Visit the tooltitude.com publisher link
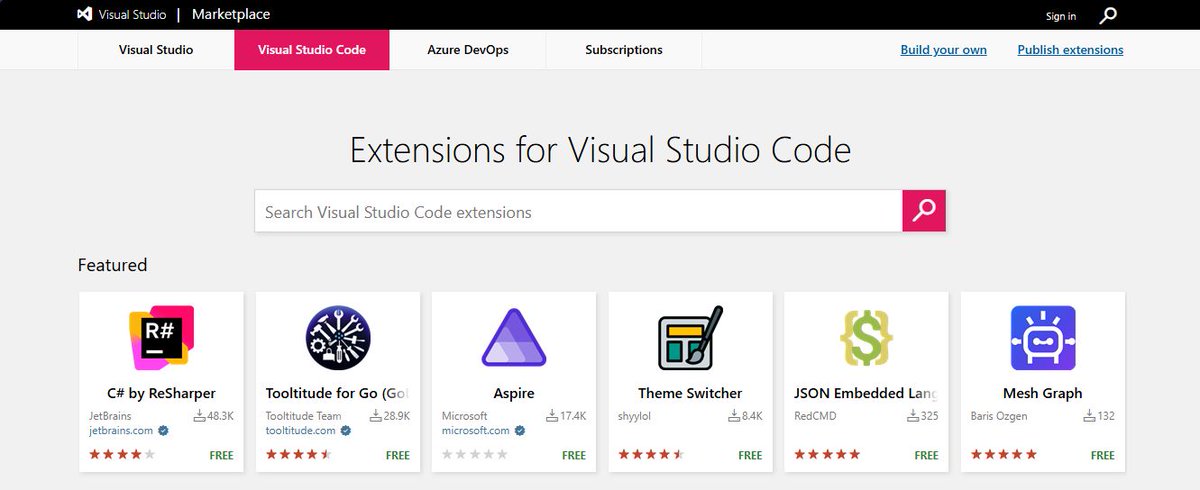 pos(301,431)
